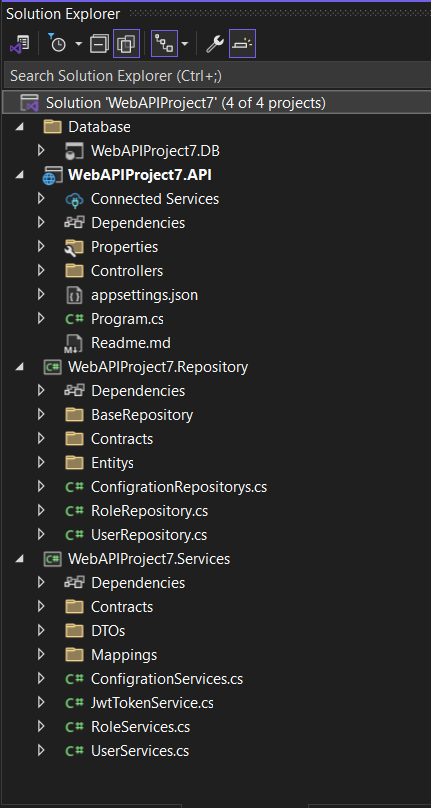This screenshot has height=808, width=431.
Task: Collapse the WebAPIProject7.API project node
Action: tap(19, 175)
